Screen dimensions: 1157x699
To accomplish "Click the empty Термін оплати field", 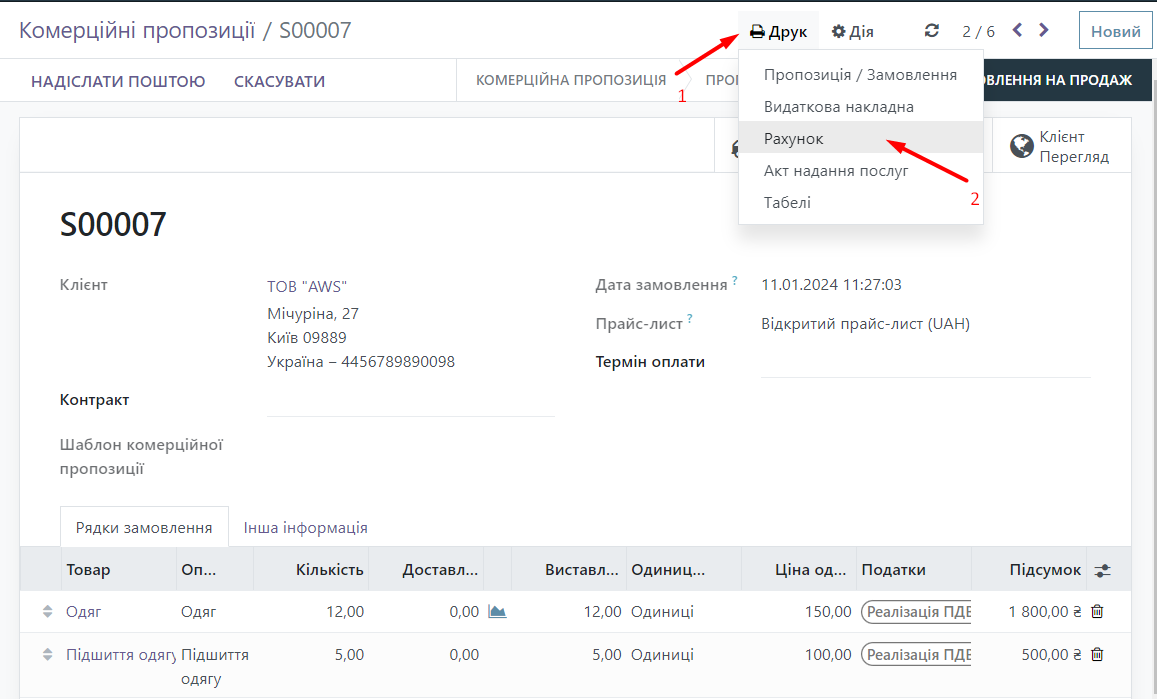I will pos(925,362).
